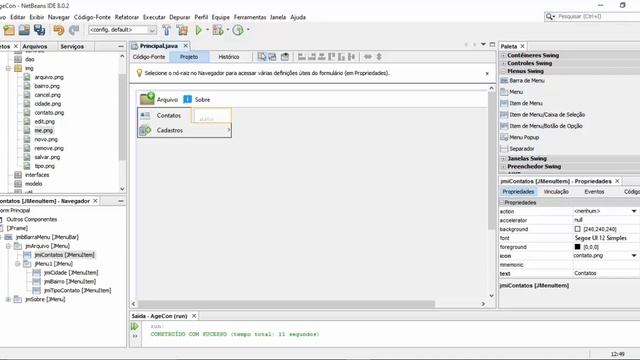Toggle horizontal resizability icon in designer toolbar
The height and width of the screenshot is (360, 640).
click(368, 57)
